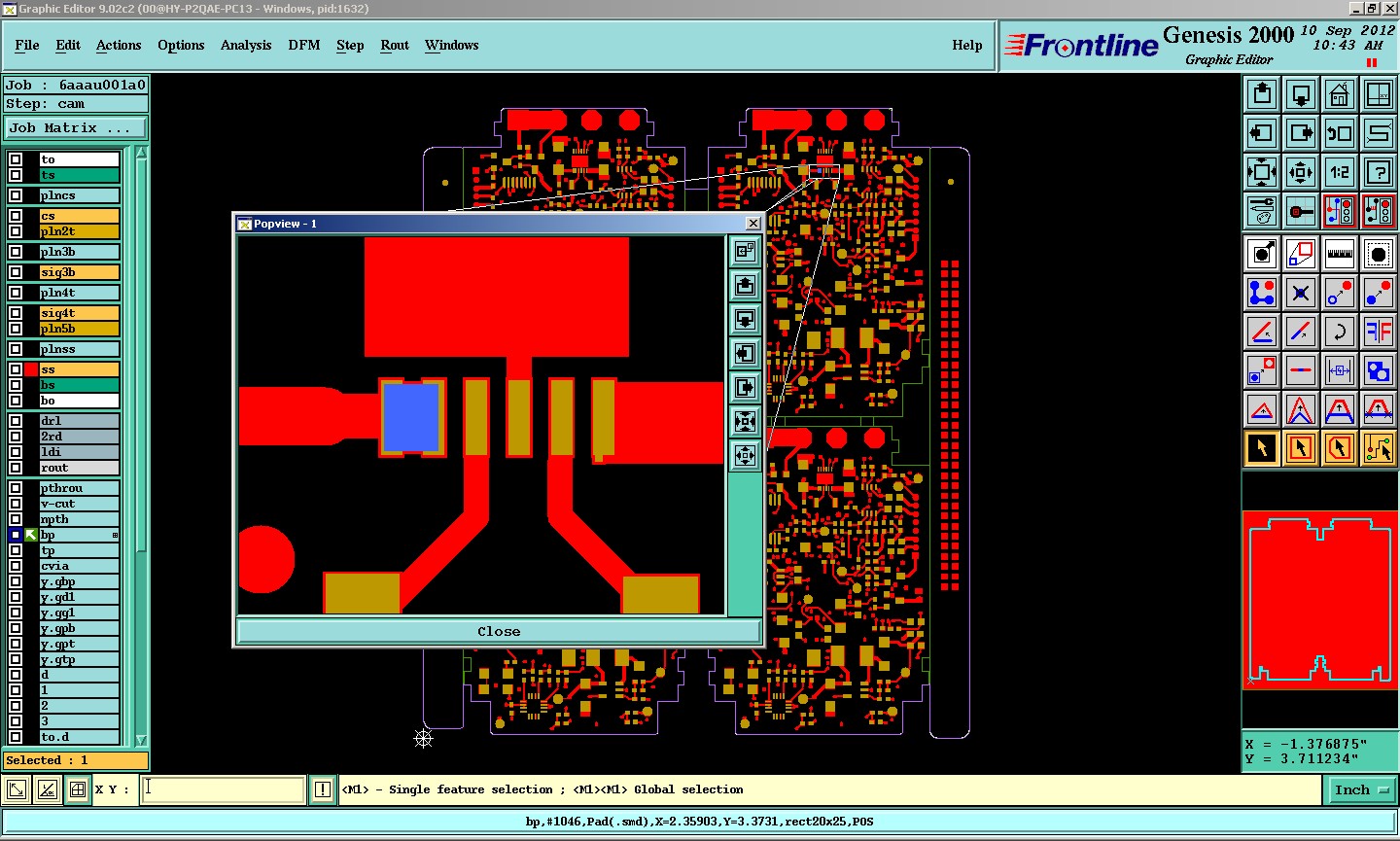Click the layer list scroll down arrow

(142, 739)
